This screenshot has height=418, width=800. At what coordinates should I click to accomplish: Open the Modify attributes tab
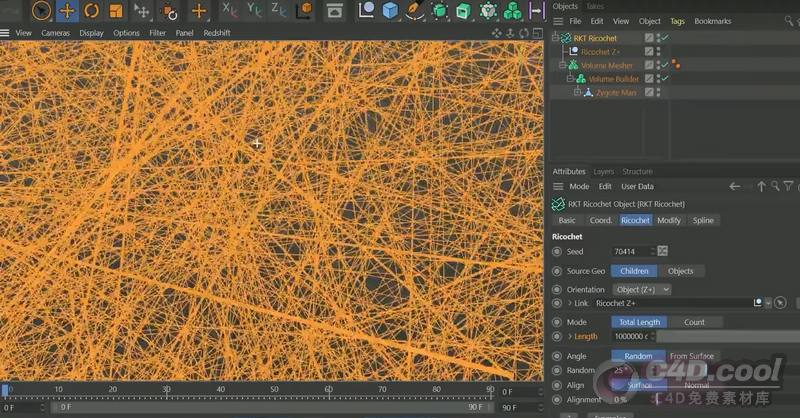(669, 220)
